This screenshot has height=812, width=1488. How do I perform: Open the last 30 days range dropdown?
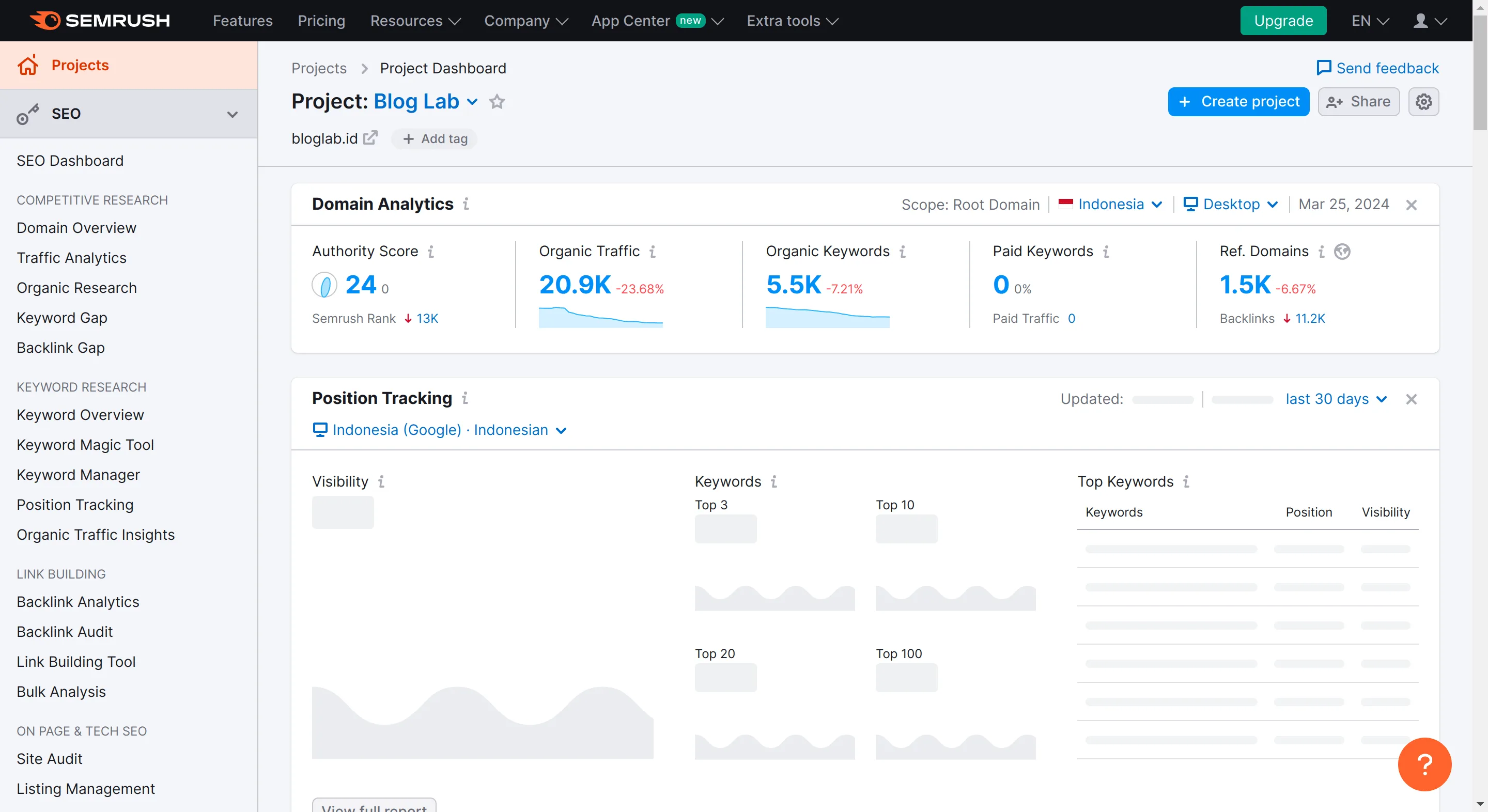[x=1336, y=399]
